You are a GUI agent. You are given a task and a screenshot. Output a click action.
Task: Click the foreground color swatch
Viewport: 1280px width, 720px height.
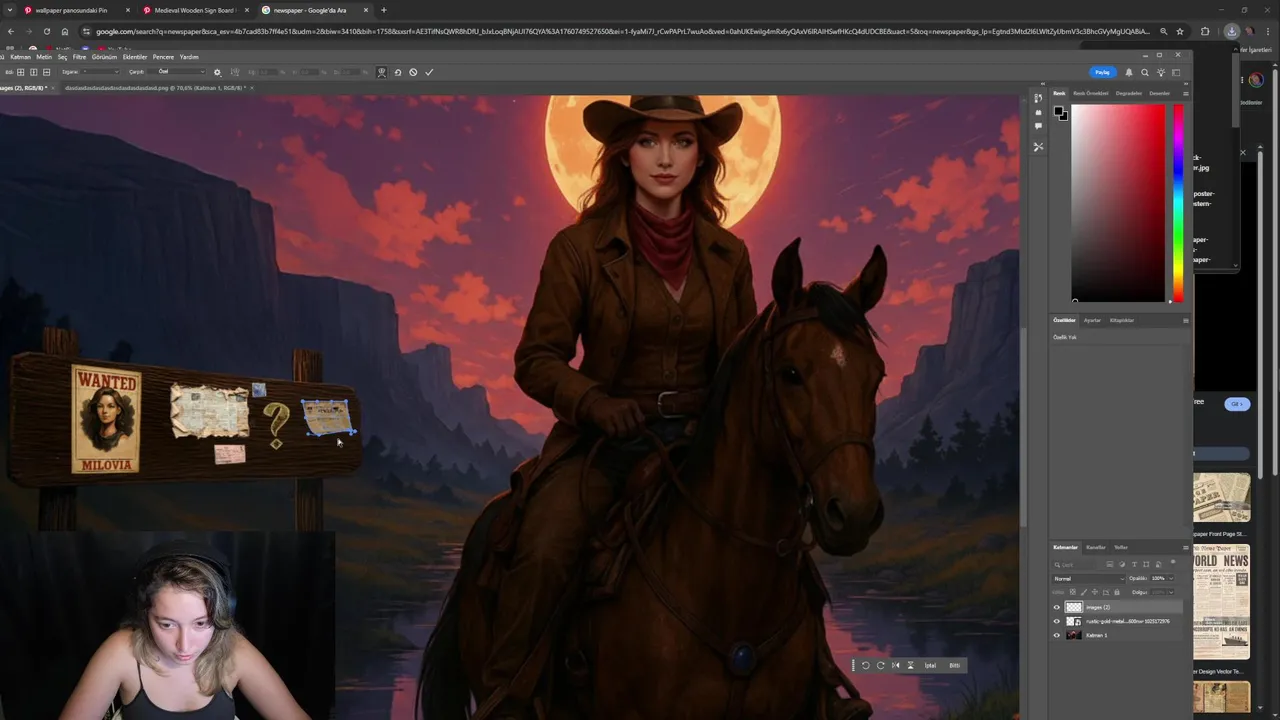(x=1058, y=112)
